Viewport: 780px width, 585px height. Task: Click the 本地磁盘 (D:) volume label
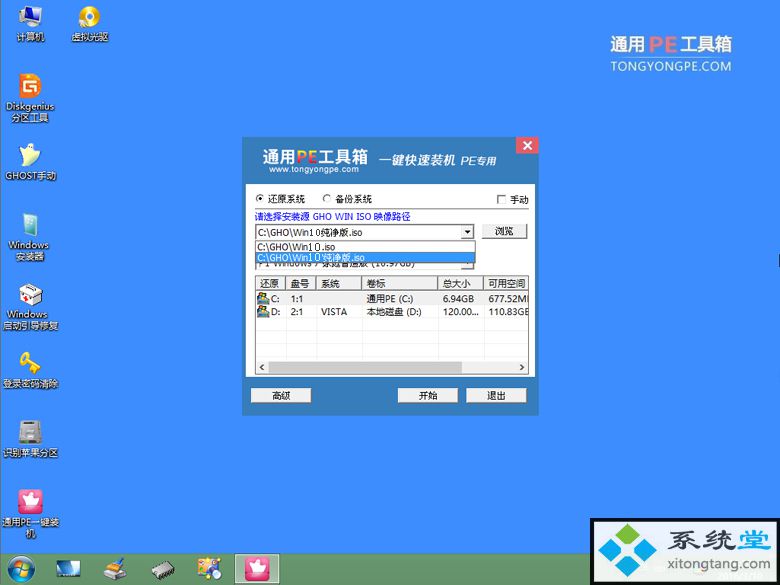[393, 312]
